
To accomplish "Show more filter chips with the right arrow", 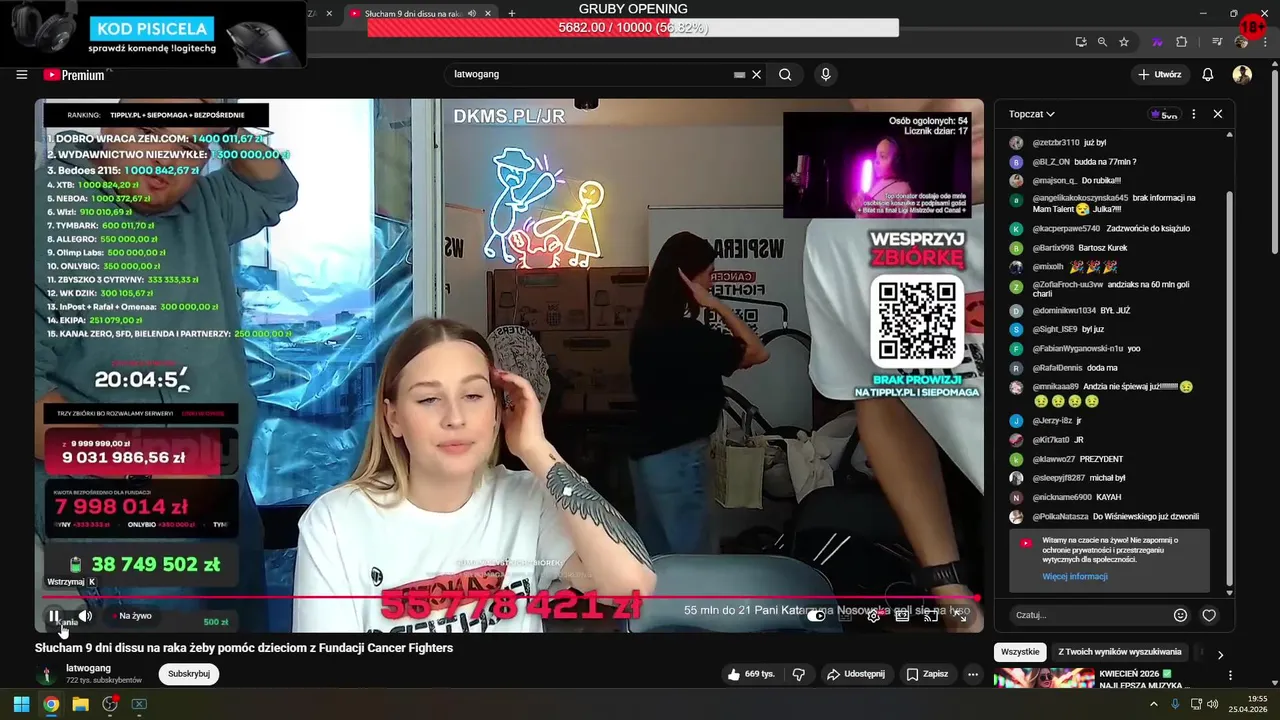I will click(x=1220, y=655).
